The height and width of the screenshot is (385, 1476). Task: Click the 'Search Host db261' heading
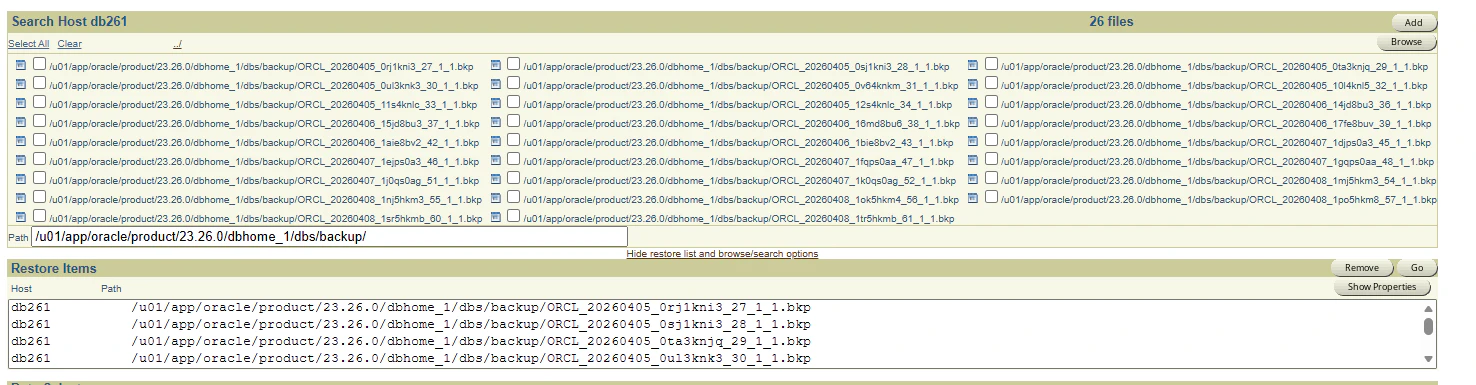69,21
